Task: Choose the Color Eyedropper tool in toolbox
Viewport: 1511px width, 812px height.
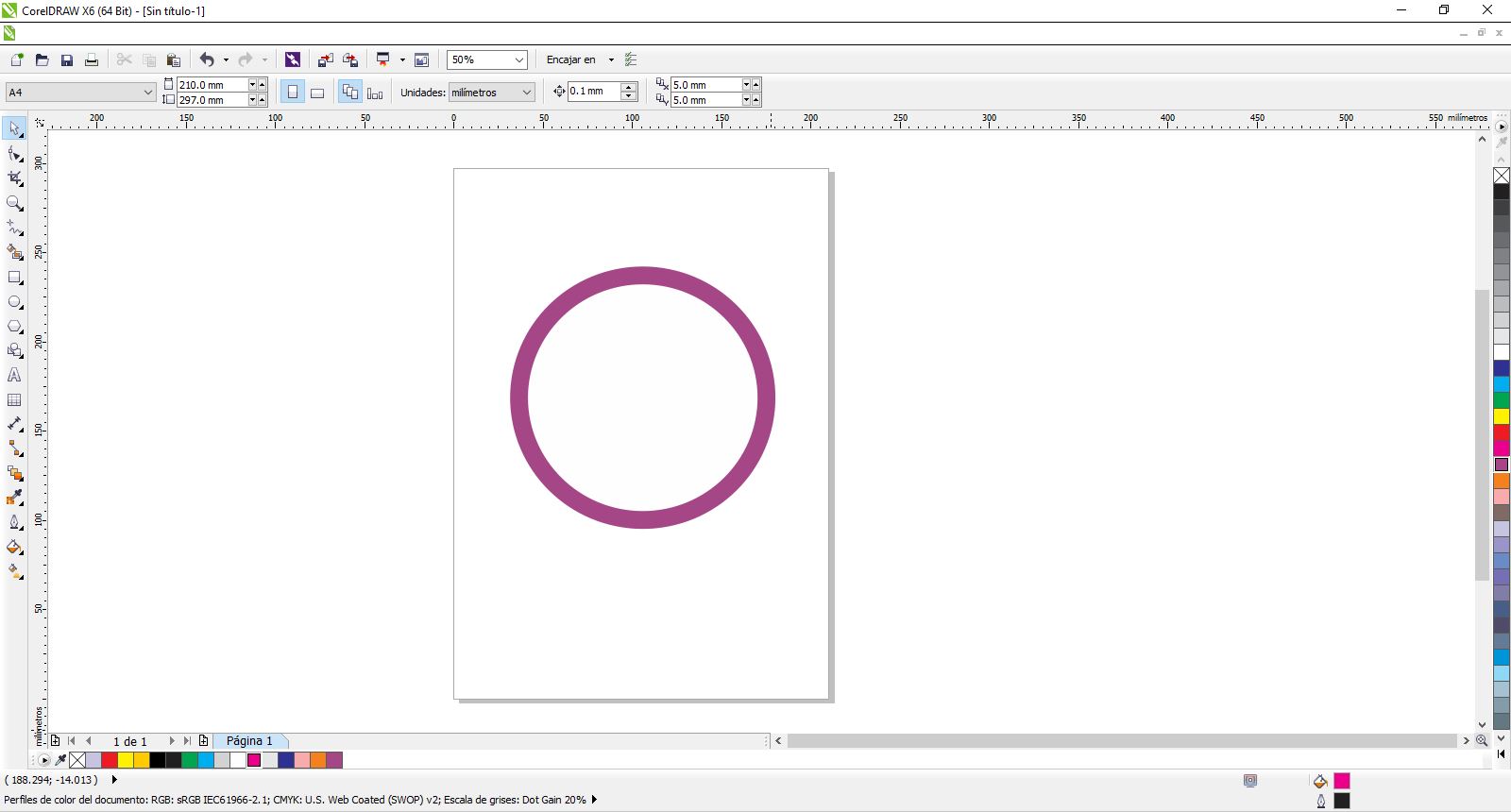Action: tap(14, 498)
